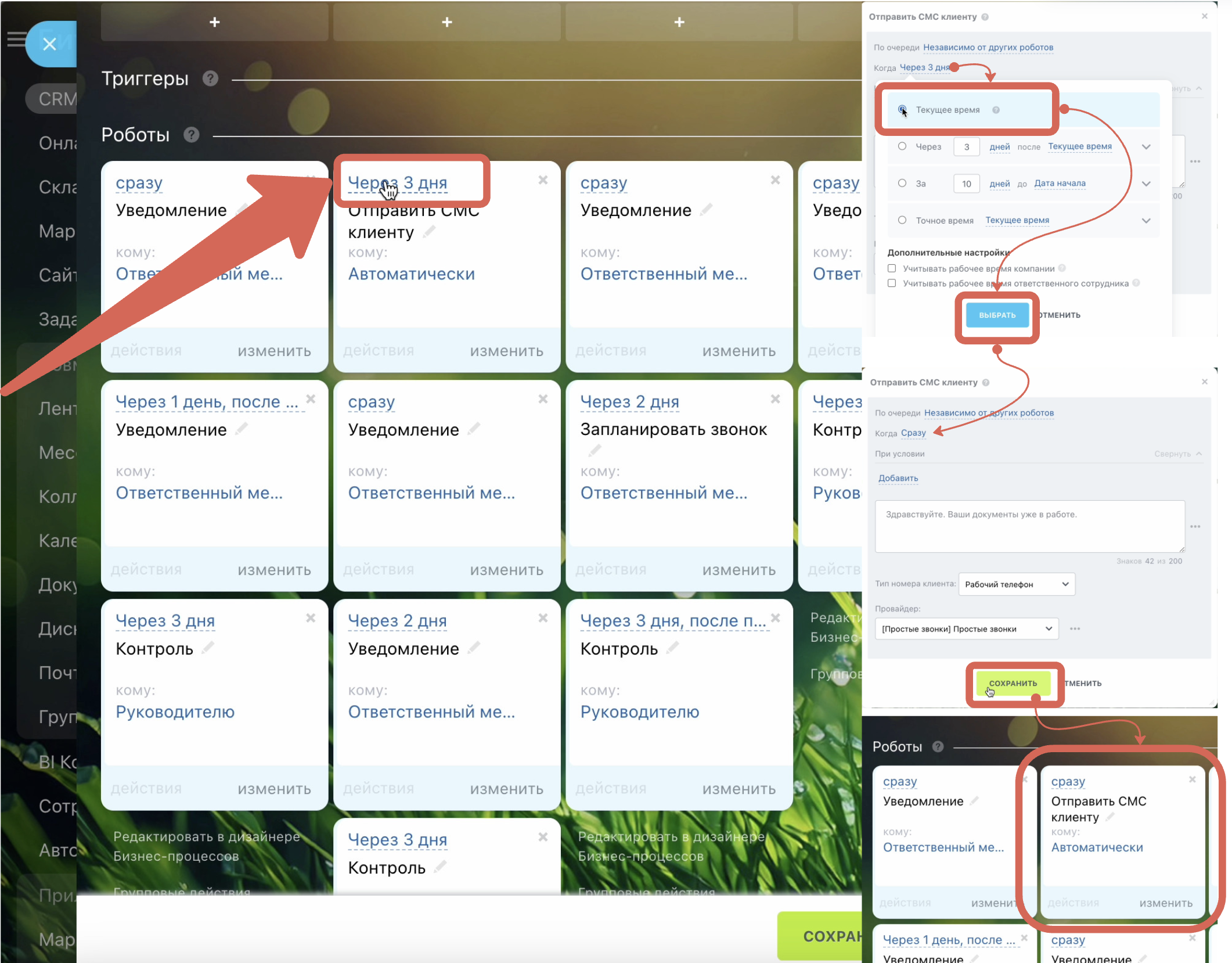This screenshot has width=1232, height=963.
Task: Click Автоматически on the main-grid Отправить СМС клиенту card
Action: (411, 274)
